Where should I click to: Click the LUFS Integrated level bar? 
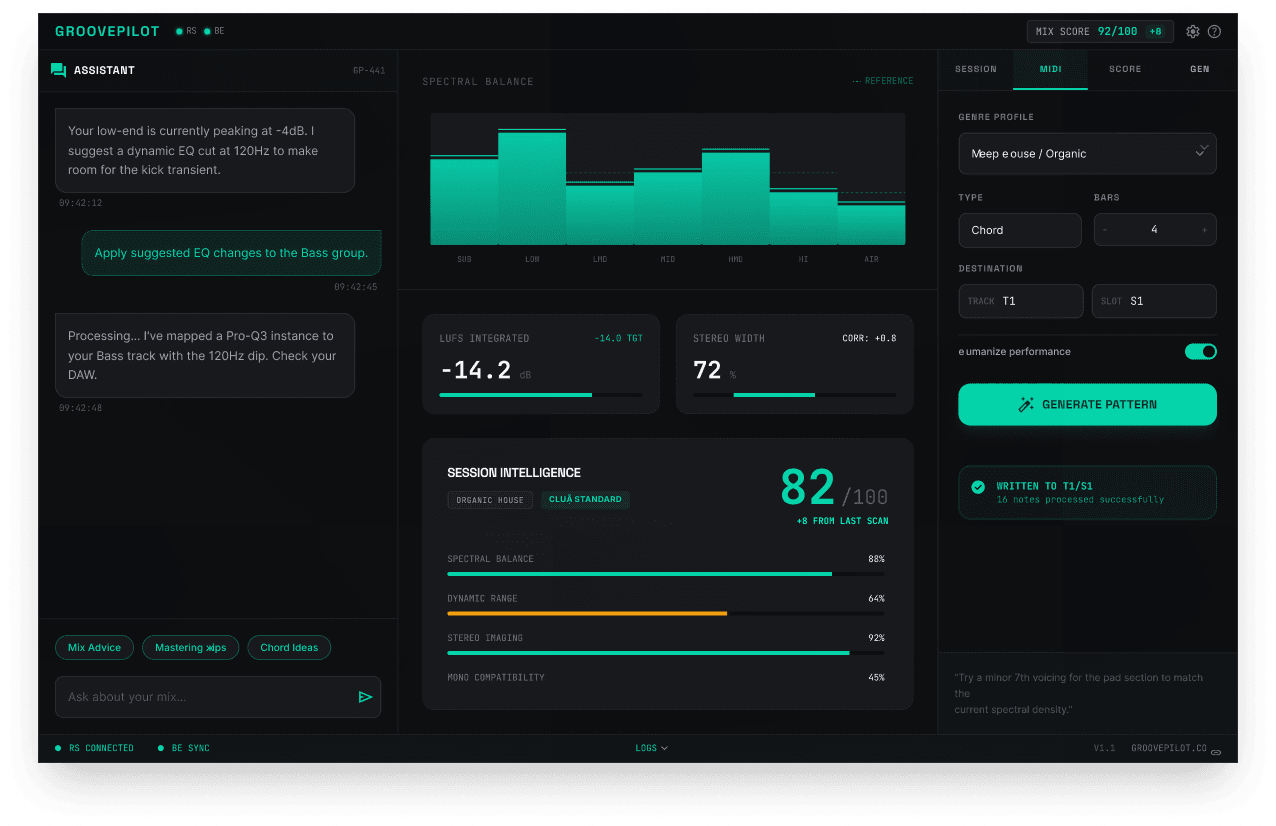click(x=540, y=395)
